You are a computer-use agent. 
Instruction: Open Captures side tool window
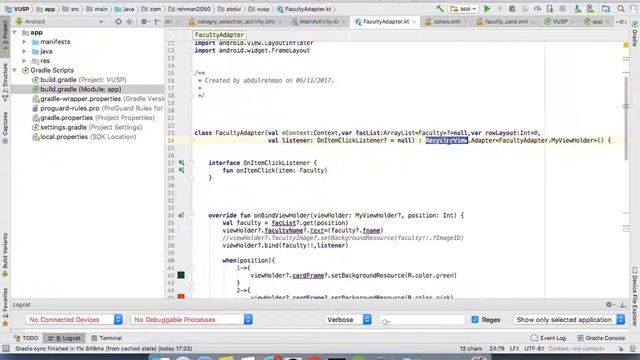(5, 127)
